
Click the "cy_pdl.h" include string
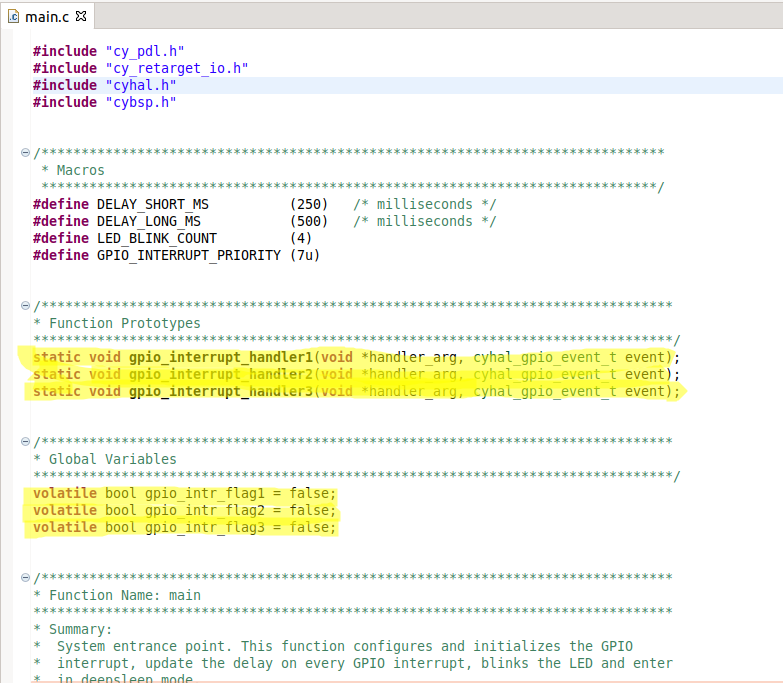pyautogui.click(x=144, y=51)
